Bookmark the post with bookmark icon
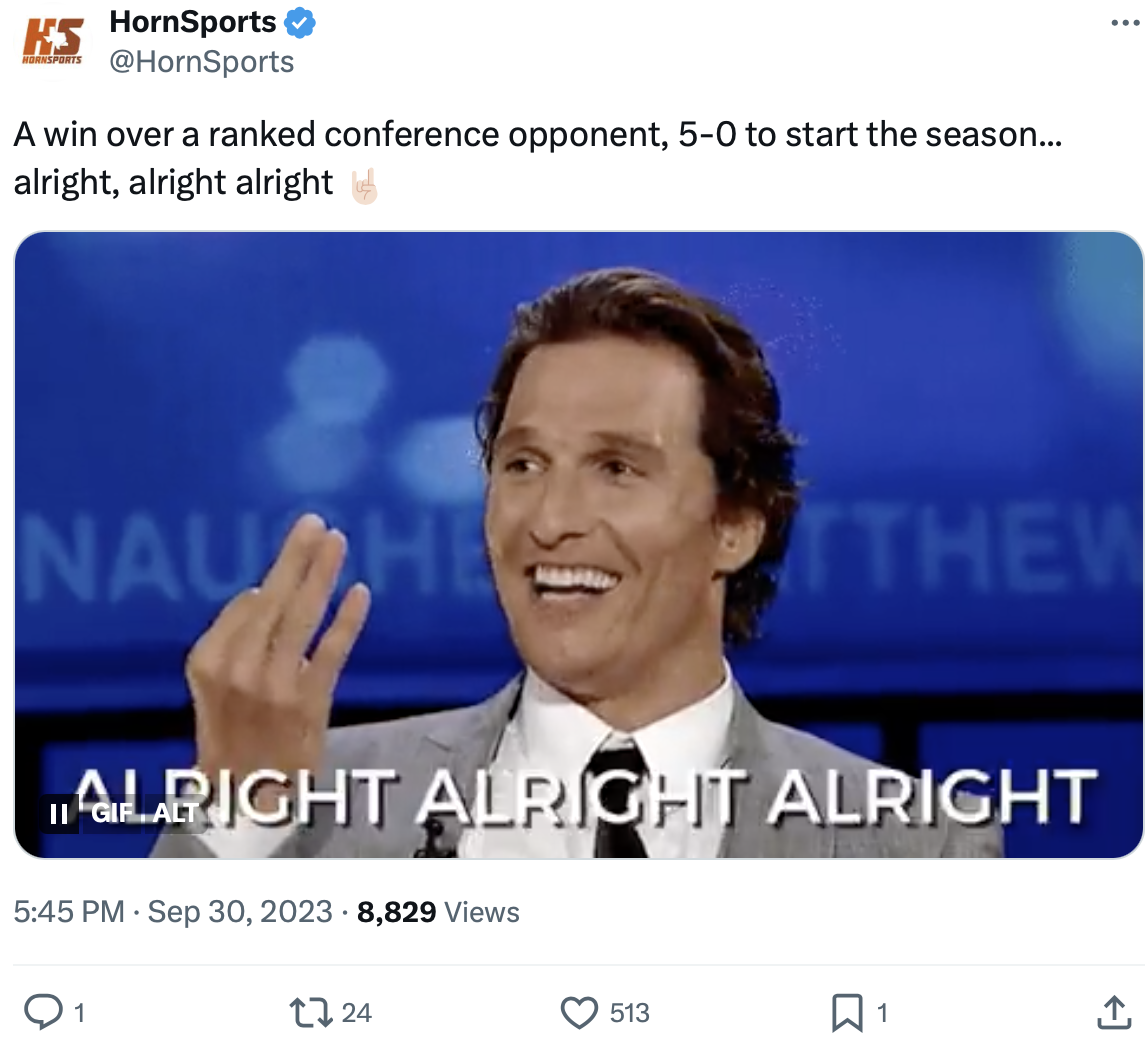 (x=847, y=1013)
